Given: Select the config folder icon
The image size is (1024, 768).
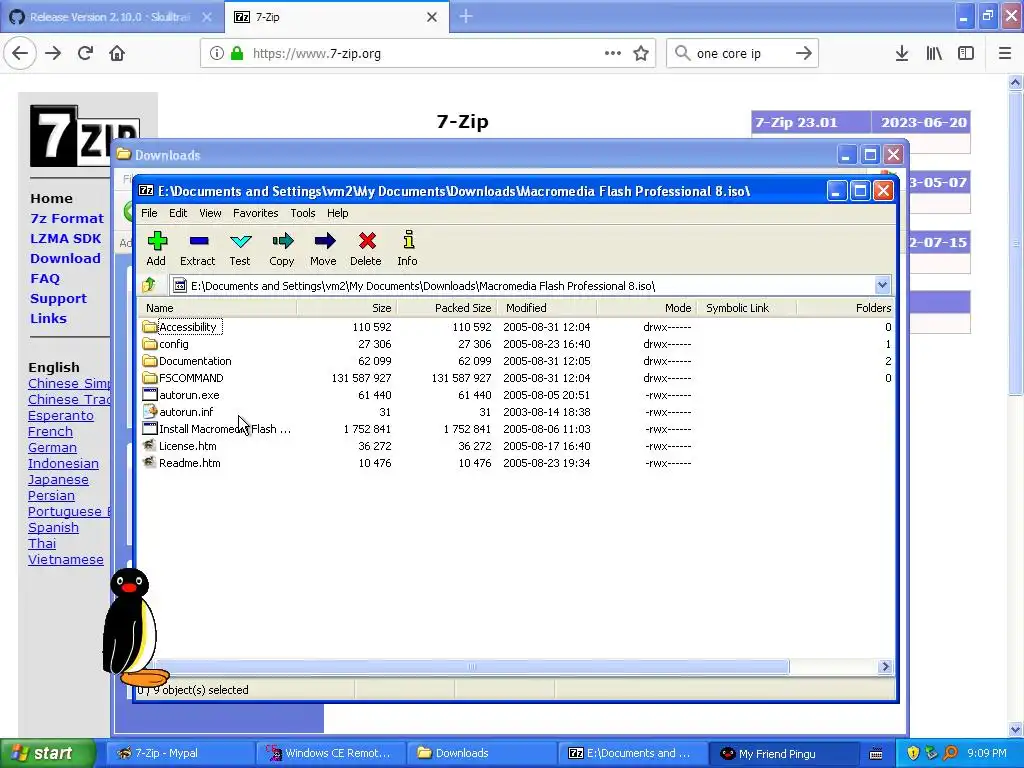Looking at the screenshot, I should [x=150, y=344].
